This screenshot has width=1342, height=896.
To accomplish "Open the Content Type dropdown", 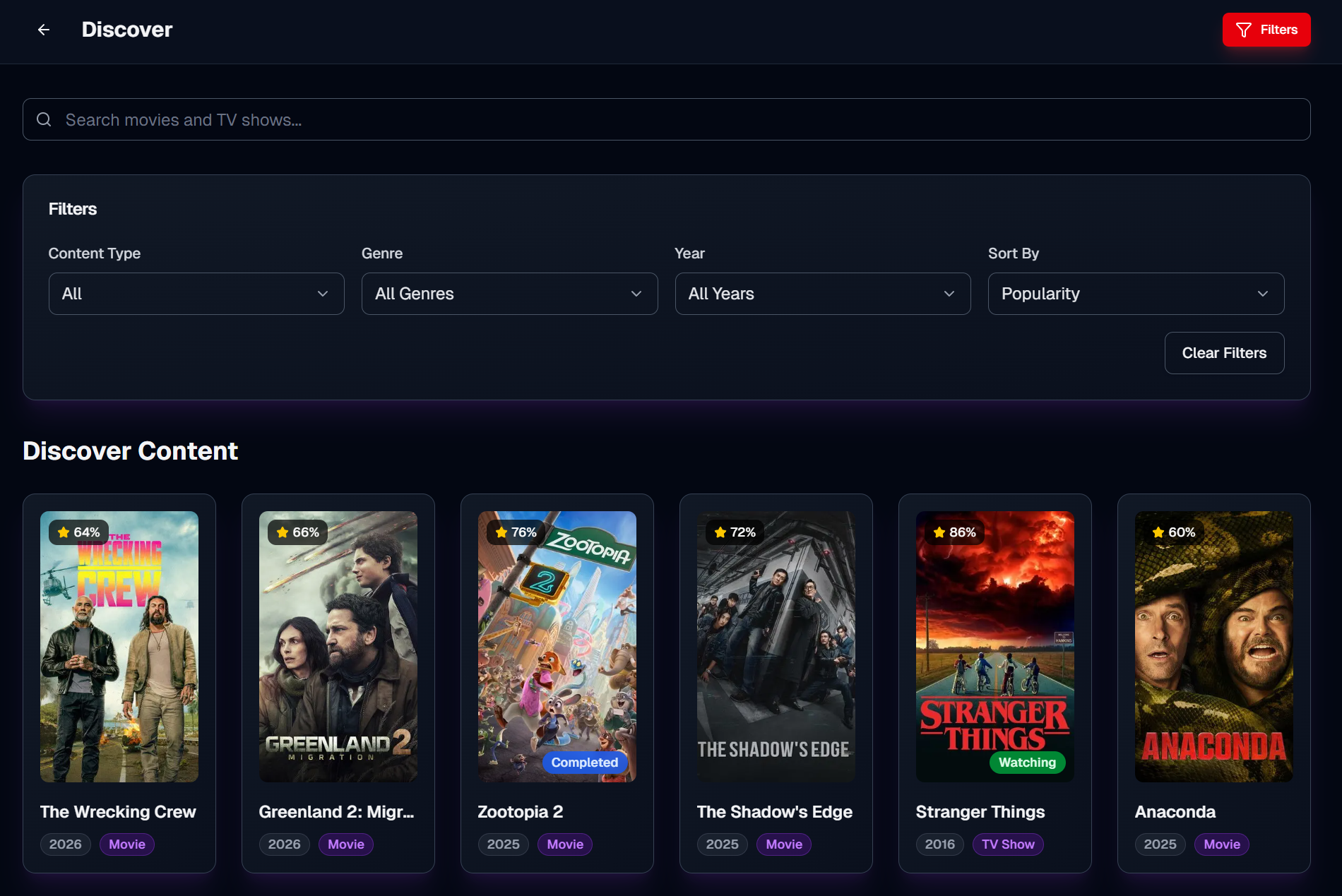I will 196,294.
